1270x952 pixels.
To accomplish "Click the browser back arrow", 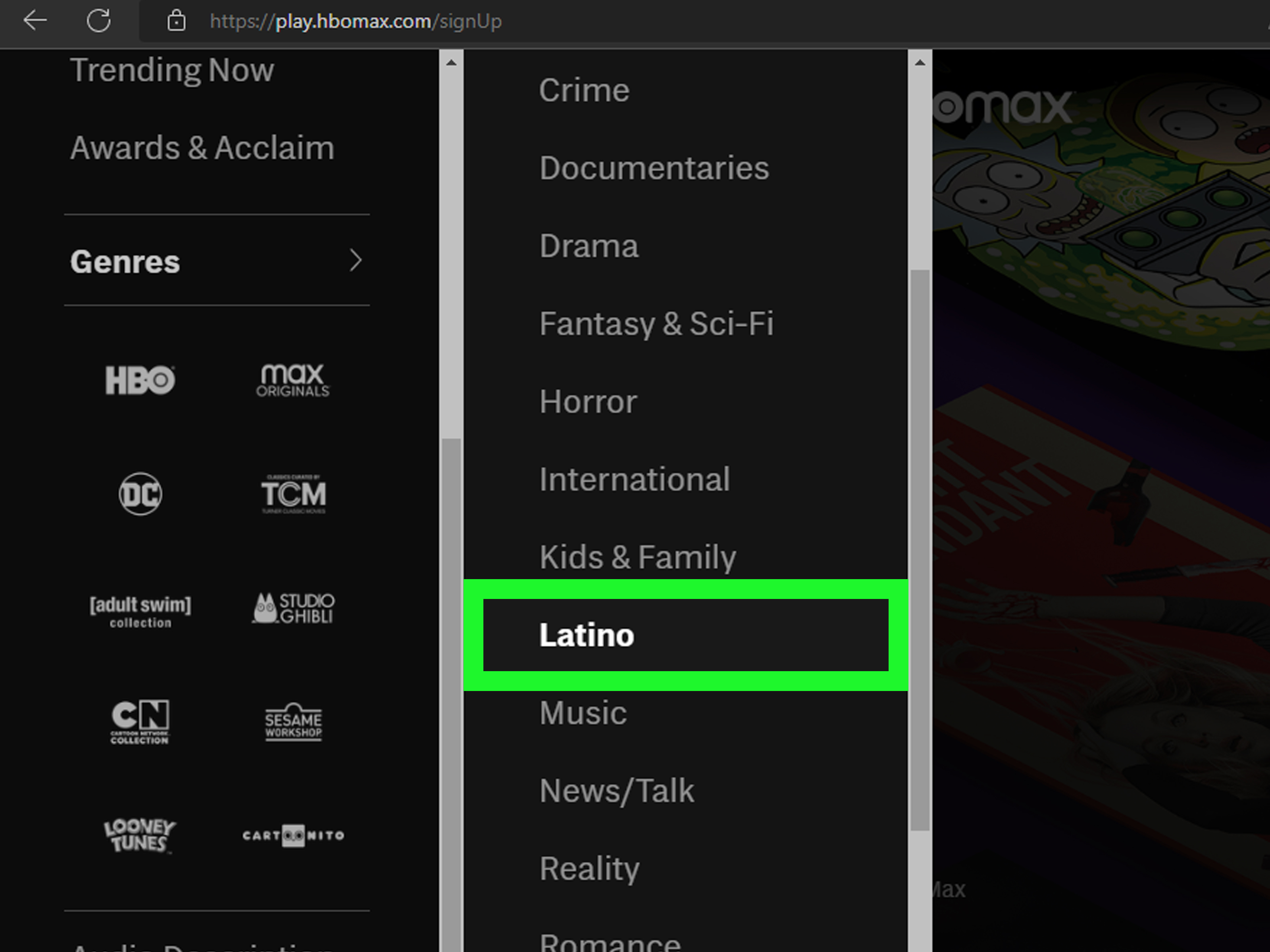I will (x=35, y=21).
